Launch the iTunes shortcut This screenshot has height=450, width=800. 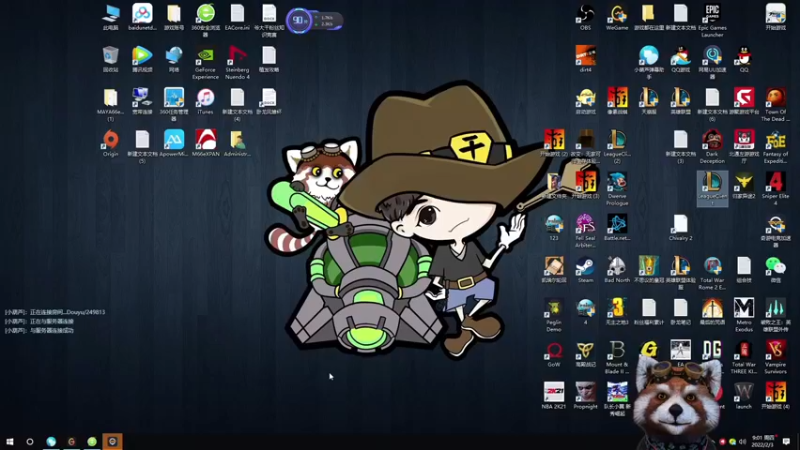[x=205, y=101]
